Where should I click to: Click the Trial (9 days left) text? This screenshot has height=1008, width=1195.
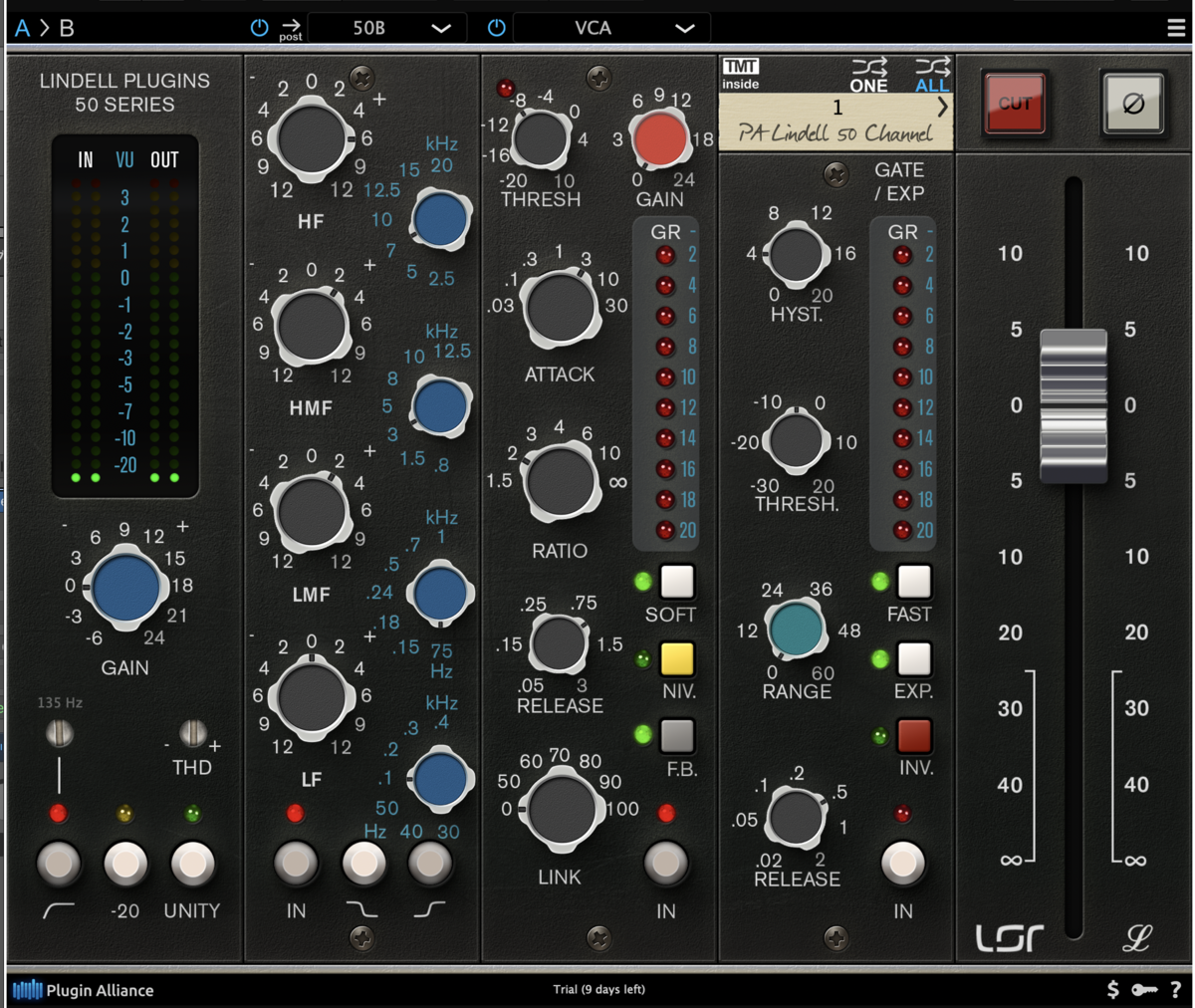point(598,989)
